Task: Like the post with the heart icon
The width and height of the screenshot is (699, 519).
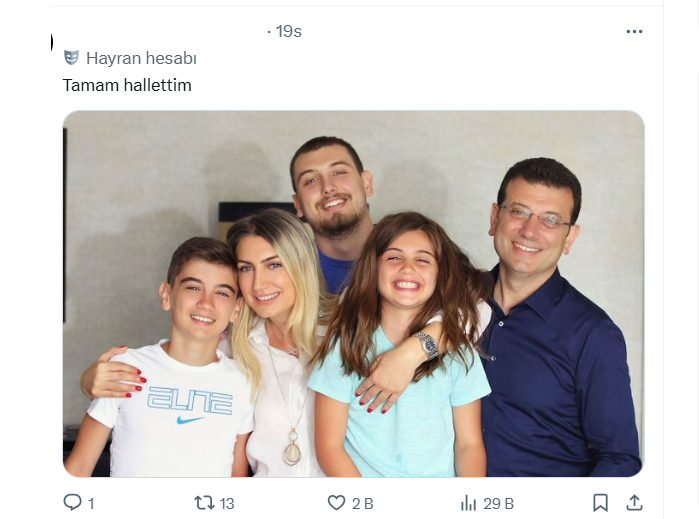Action: [337, 502]
